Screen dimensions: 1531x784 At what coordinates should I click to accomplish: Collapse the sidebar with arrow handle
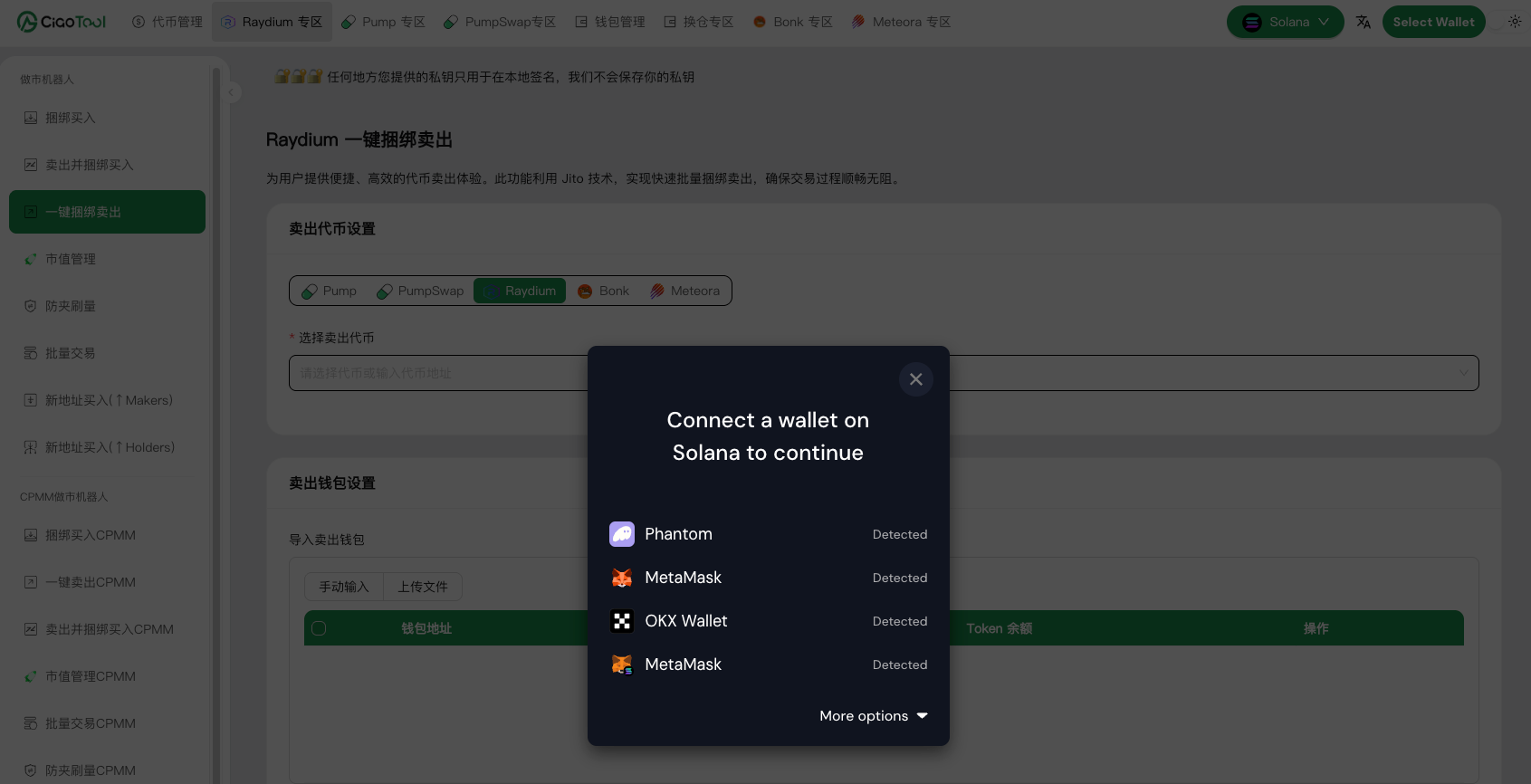coord(232,92)
